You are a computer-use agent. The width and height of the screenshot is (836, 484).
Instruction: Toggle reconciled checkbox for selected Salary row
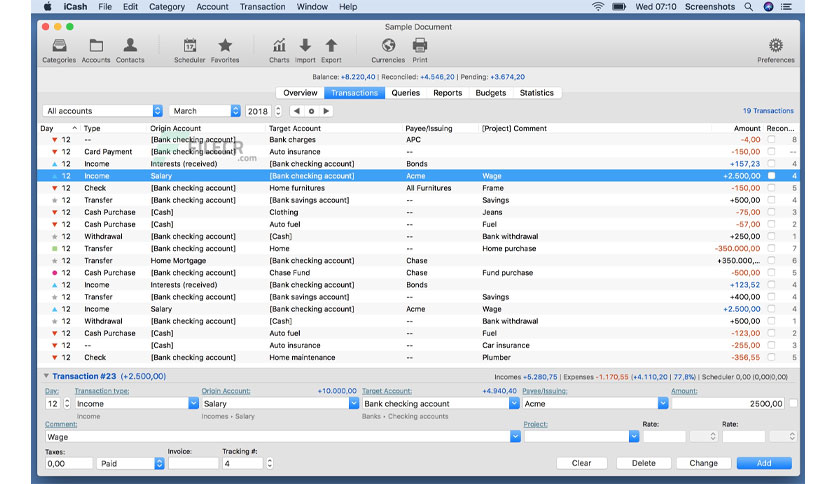pos(771,175)
